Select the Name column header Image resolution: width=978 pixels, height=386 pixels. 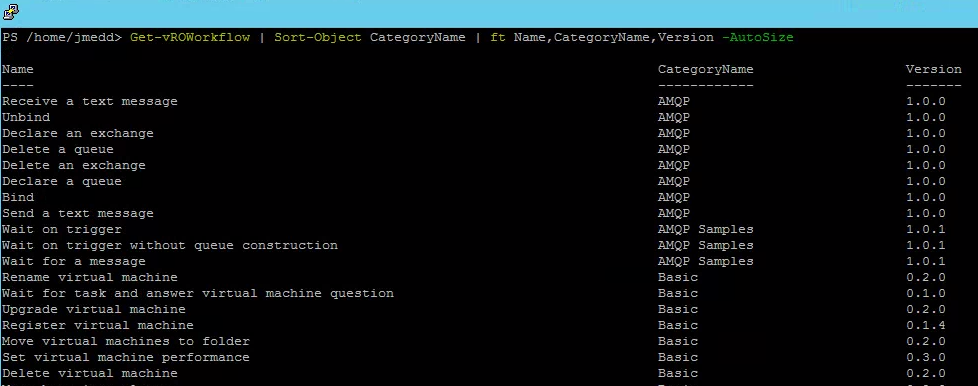17,69
